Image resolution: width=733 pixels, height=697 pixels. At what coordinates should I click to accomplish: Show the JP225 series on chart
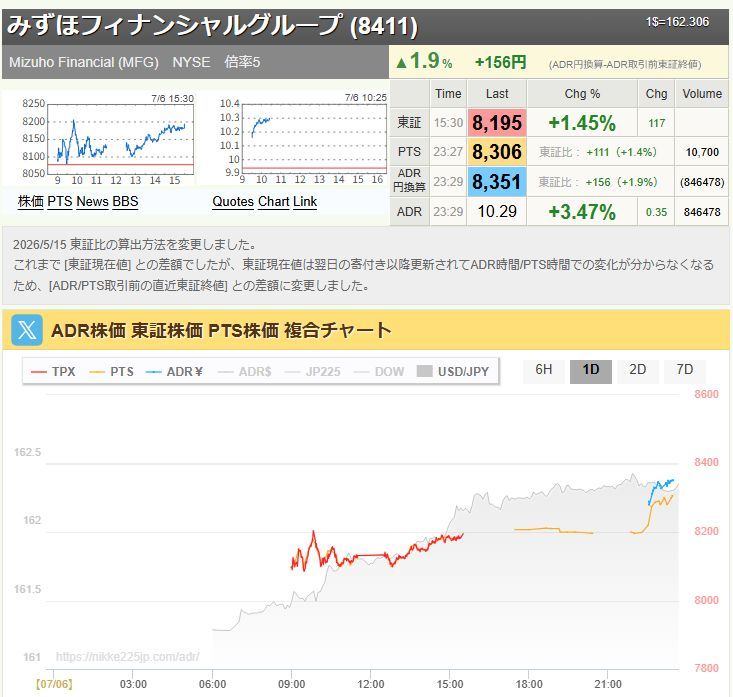tap(312, 372)
